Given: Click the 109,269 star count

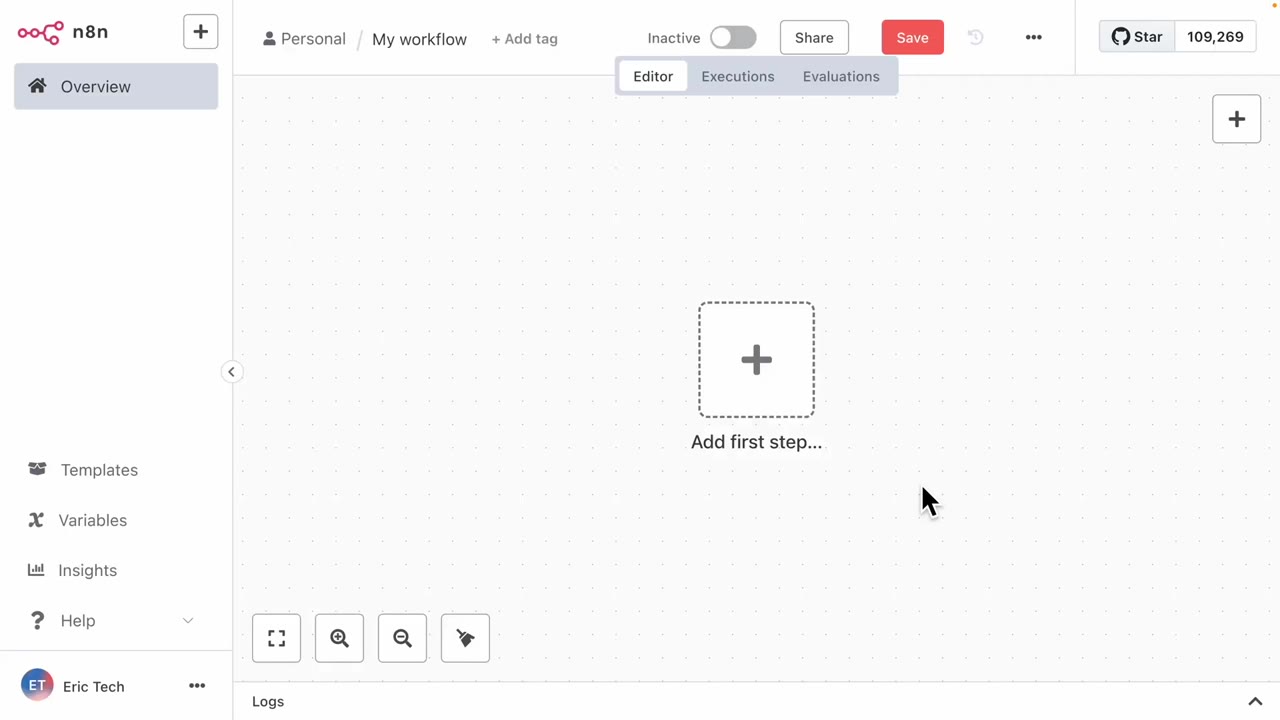Looking at the screenshot, I should pos(1215,37).
